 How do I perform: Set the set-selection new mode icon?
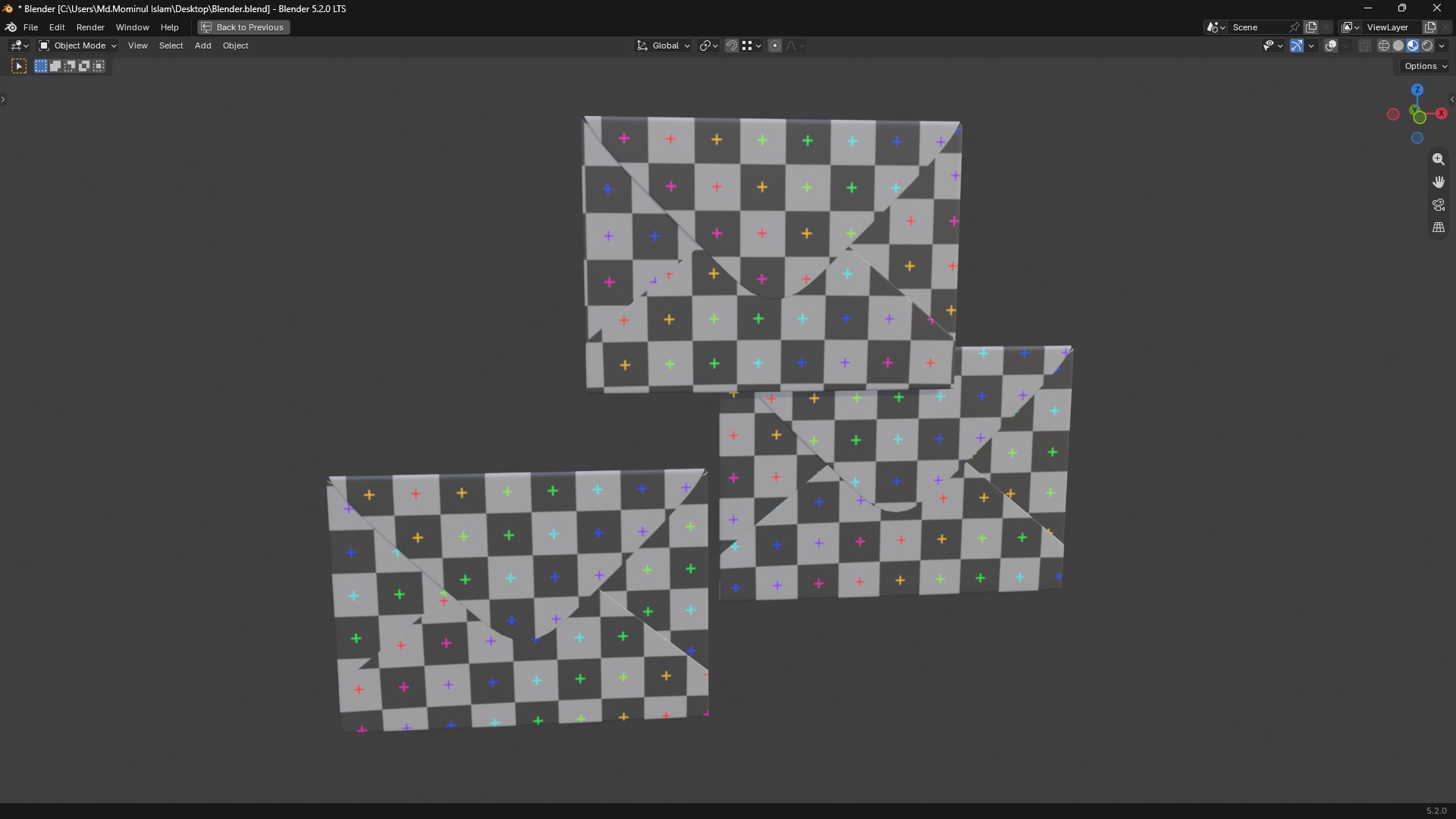point(41,67)
